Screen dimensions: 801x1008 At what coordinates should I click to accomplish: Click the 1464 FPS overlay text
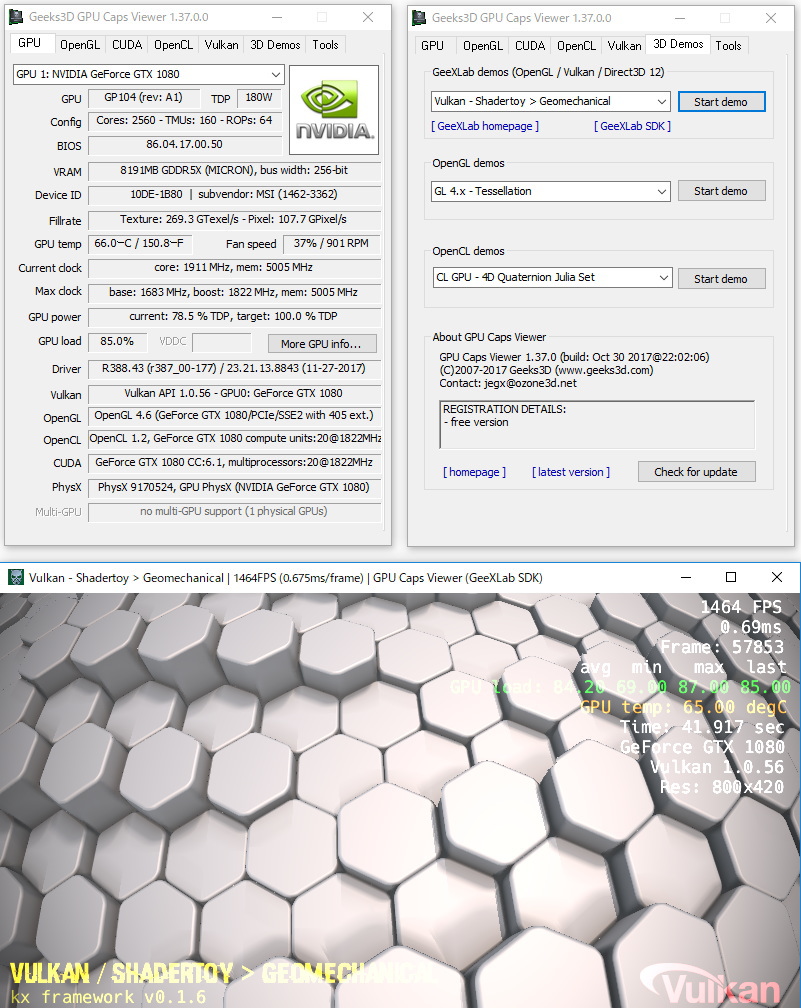[741, 607]
